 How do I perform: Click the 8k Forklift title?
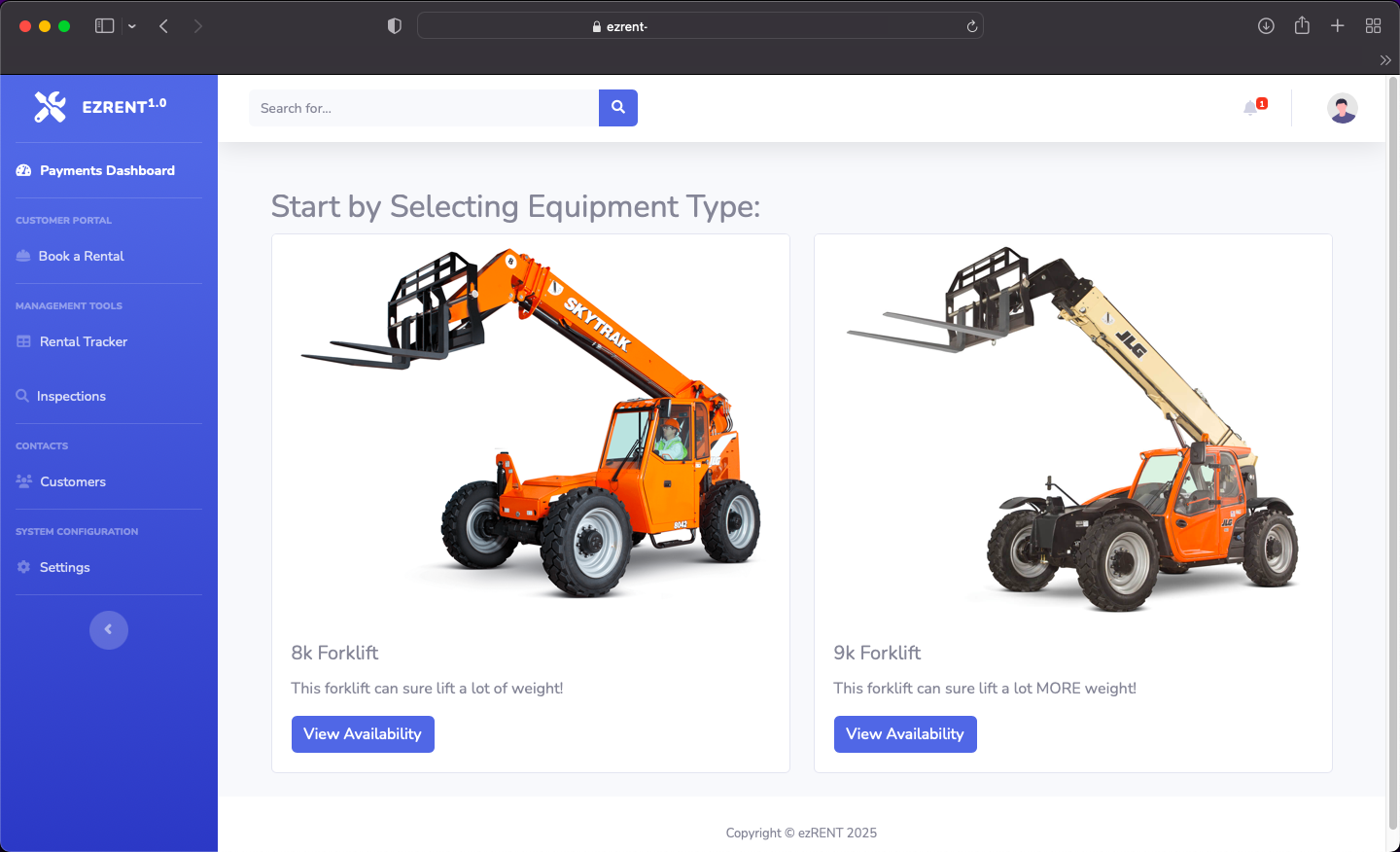[334, 653]
